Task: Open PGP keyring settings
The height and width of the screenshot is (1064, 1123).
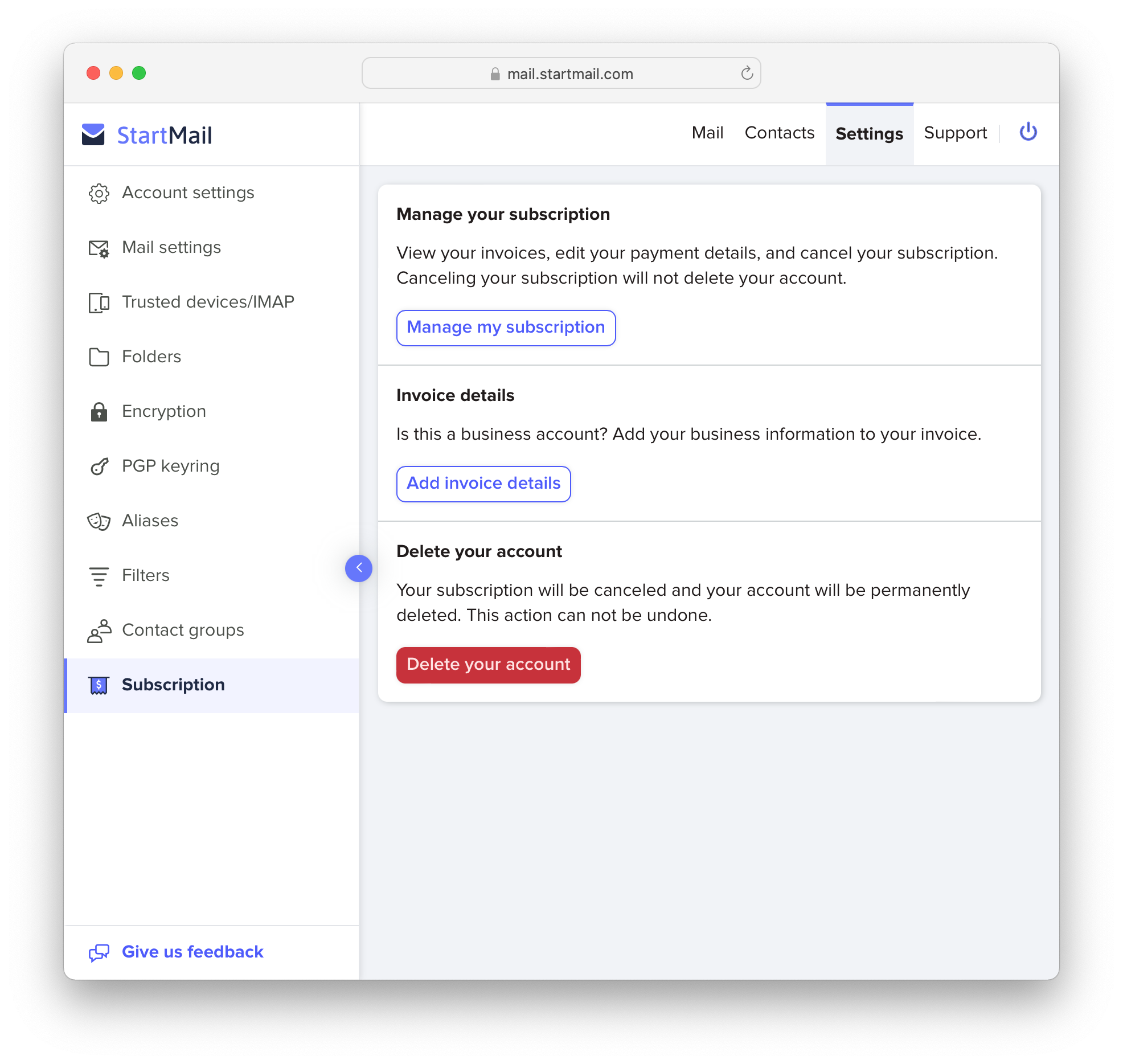Action: (211, 466)
